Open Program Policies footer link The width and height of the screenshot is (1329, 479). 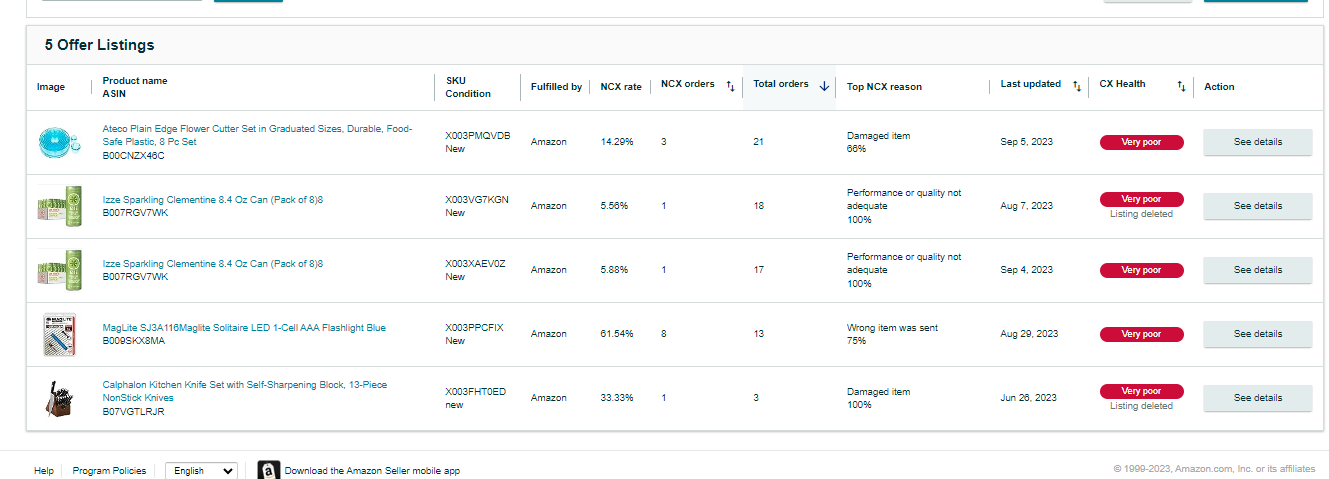point(109,471)
